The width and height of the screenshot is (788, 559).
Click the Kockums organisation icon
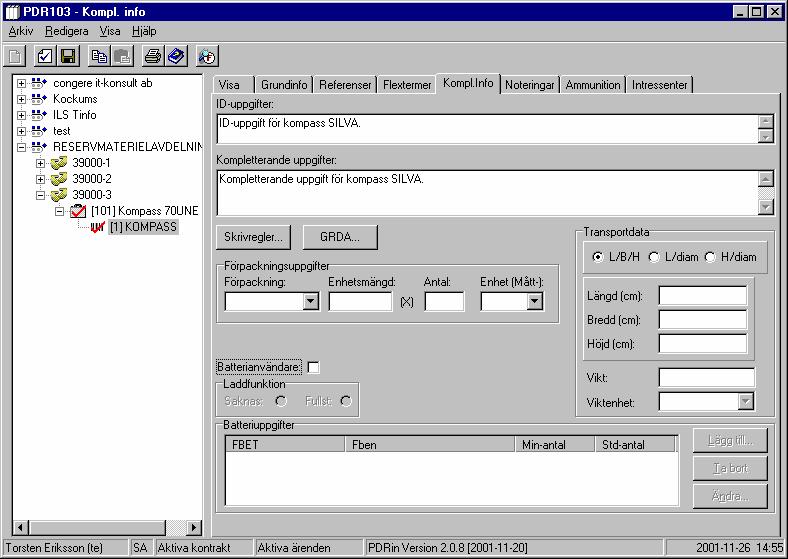point(39,99)
